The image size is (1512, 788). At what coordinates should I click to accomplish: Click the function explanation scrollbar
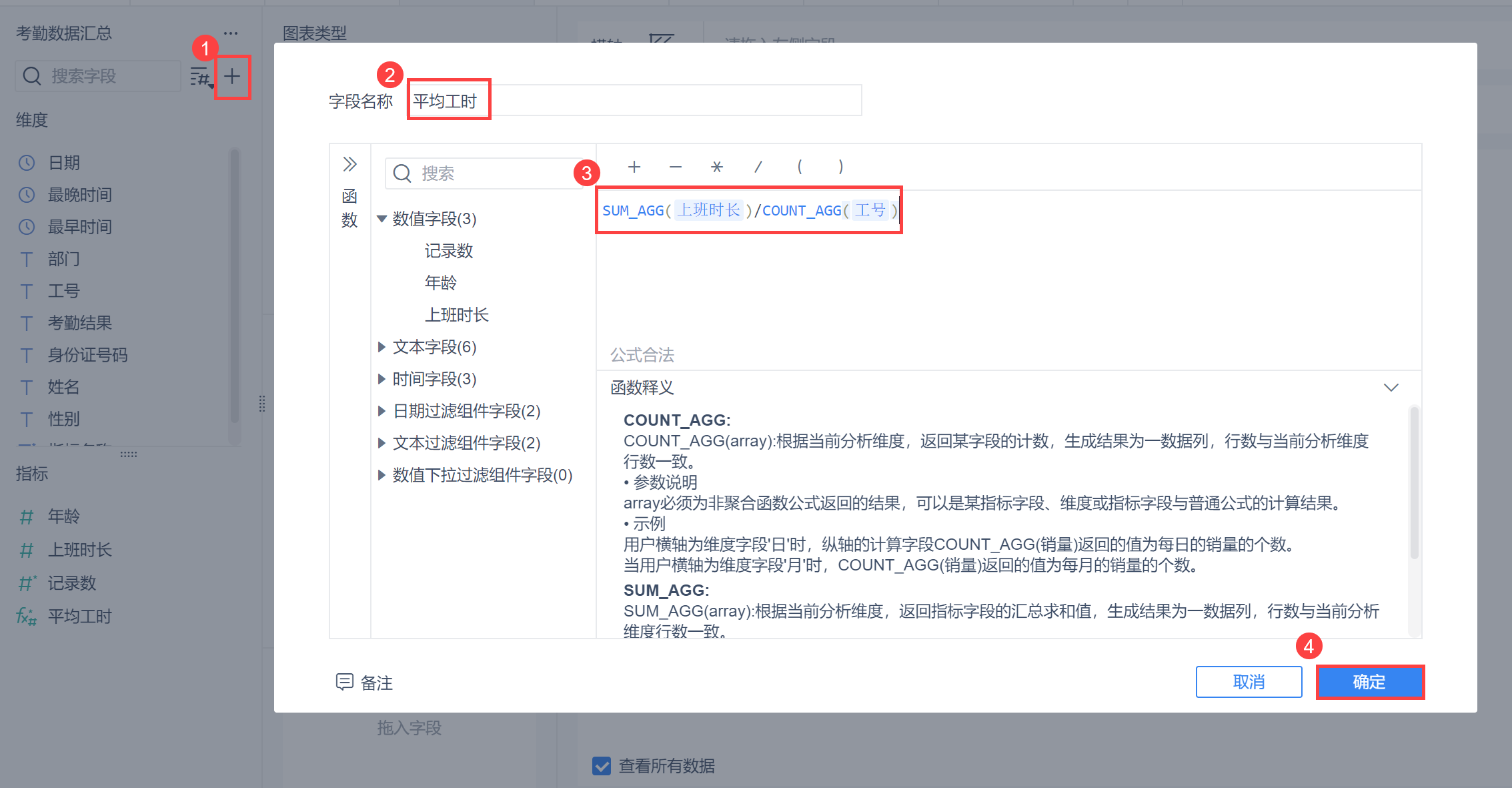[1414, 484]
